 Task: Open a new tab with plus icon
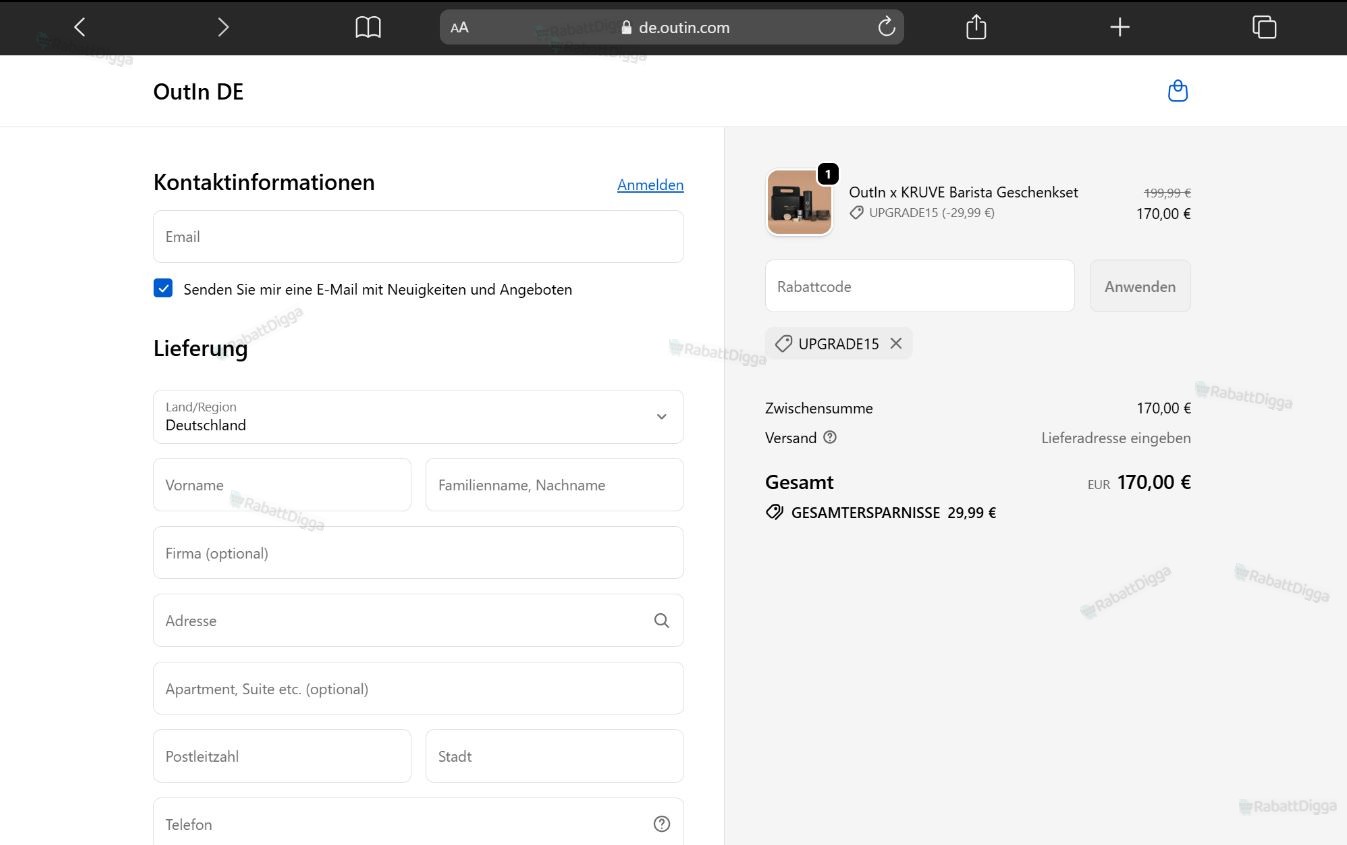tap(1120, 27)
